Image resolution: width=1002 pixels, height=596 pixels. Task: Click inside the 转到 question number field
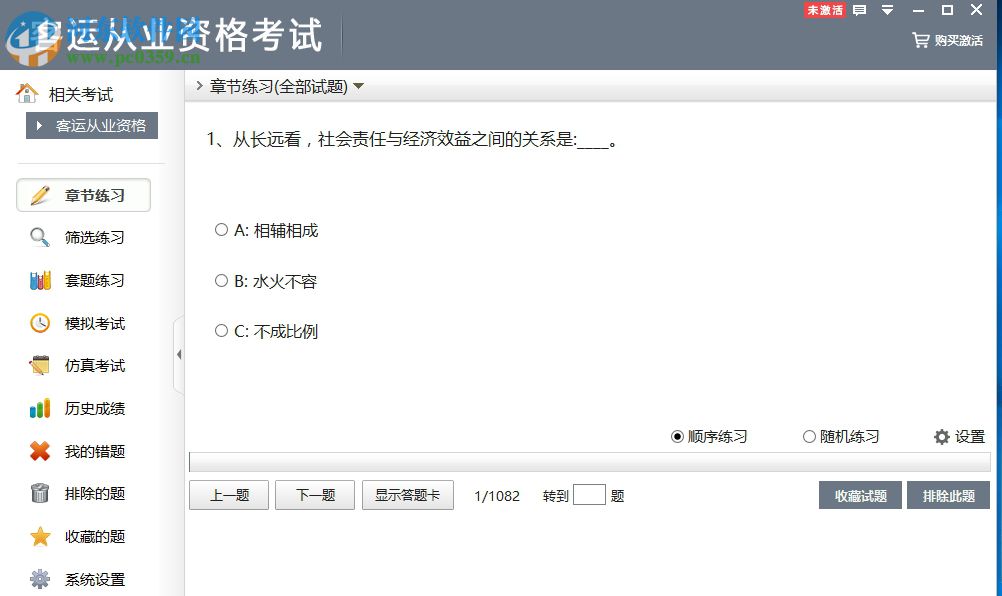(x=590, y=494)
